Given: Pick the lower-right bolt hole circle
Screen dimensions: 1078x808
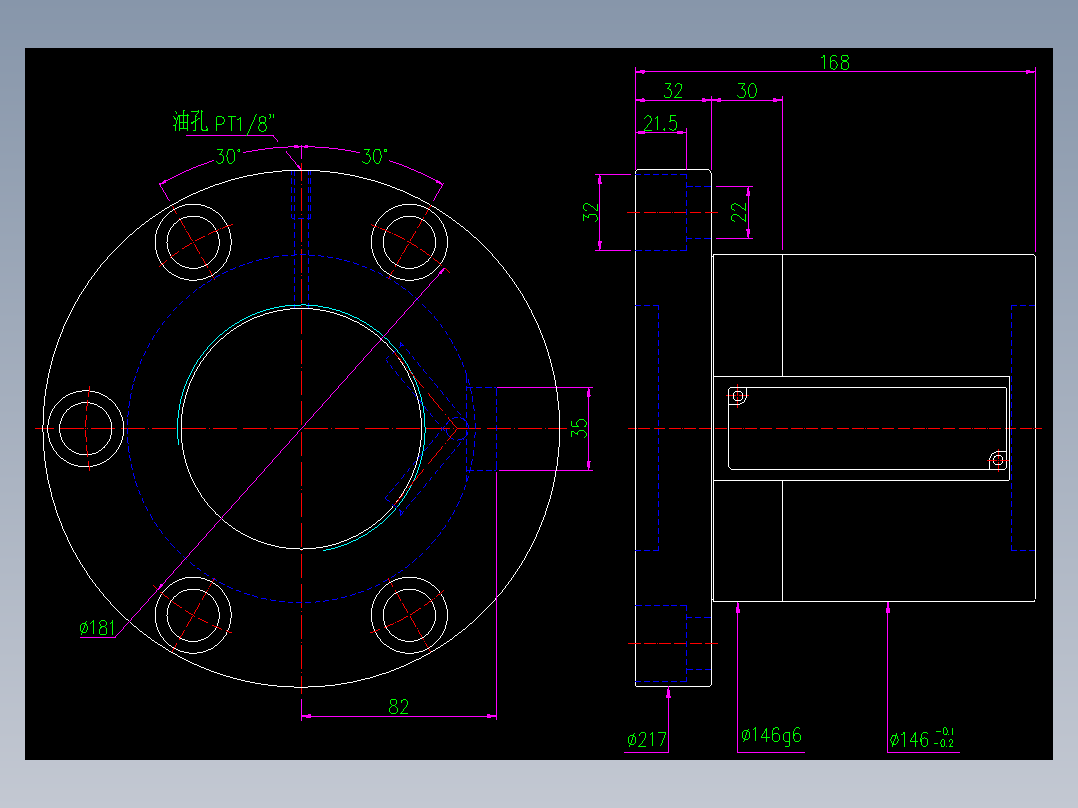Looking at the screenshot, I should (x=409, y=615).
